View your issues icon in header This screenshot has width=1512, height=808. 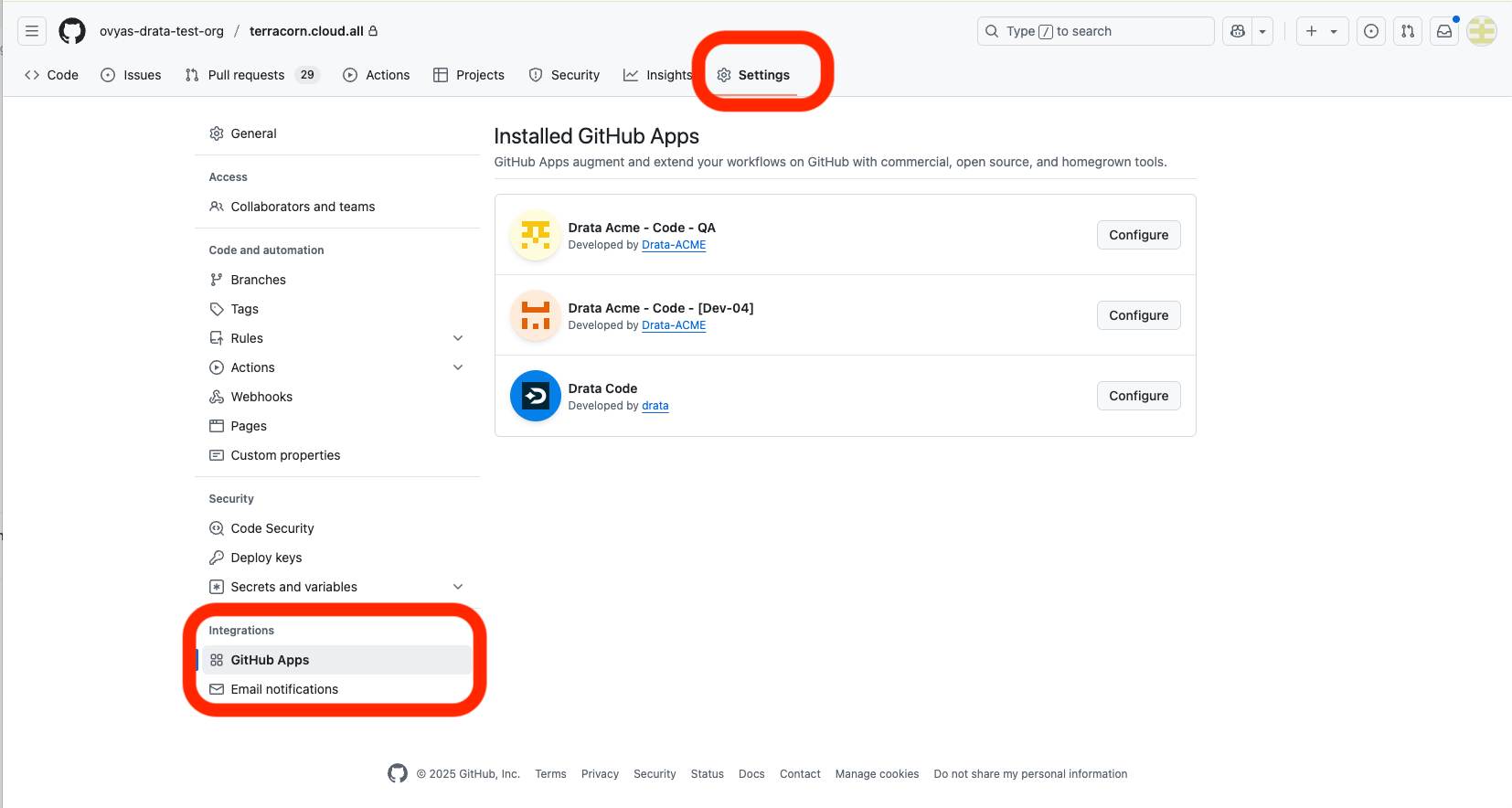coord(1371,31)
